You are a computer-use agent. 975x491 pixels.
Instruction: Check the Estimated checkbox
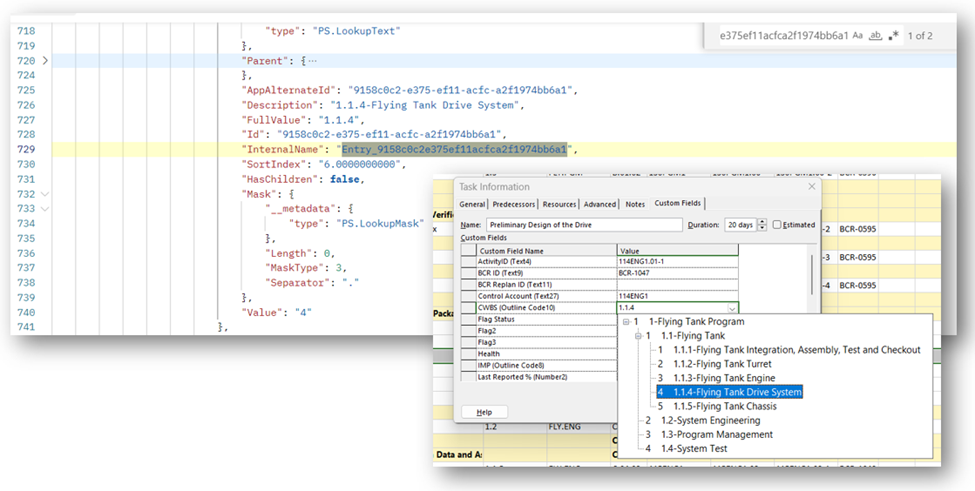click(x=777, y=225)
